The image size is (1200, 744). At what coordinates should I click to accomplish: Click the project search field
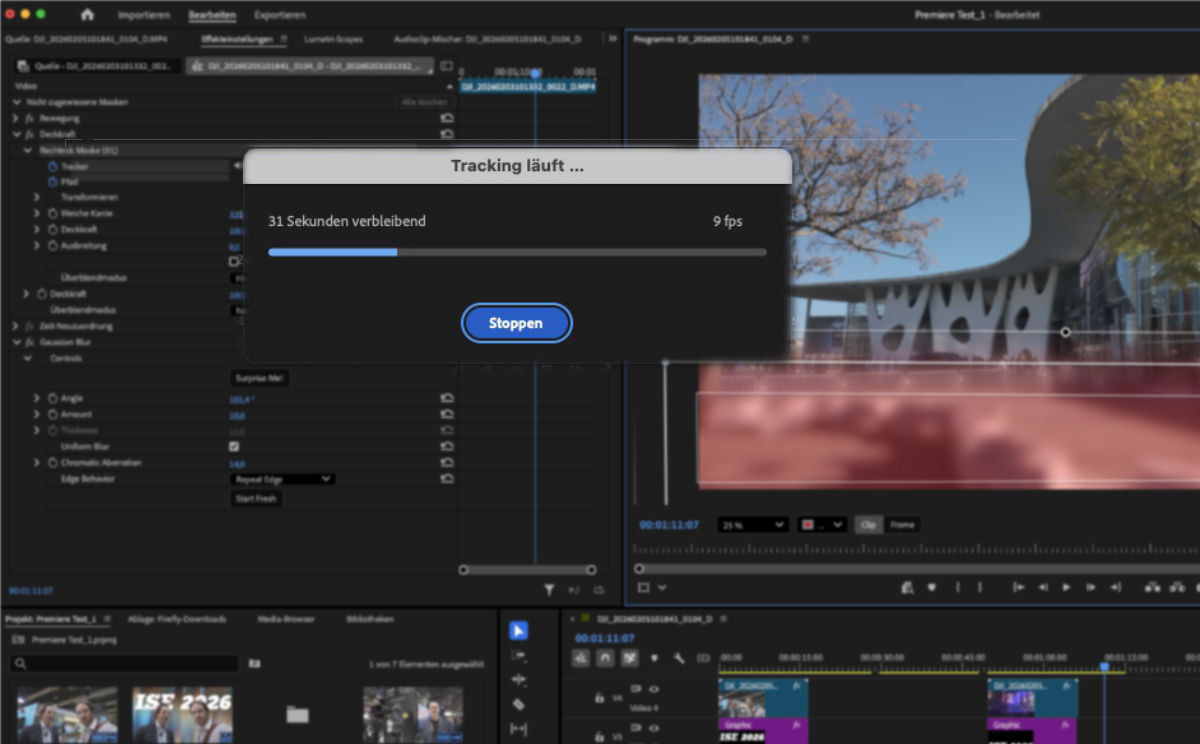pos(125,663)
